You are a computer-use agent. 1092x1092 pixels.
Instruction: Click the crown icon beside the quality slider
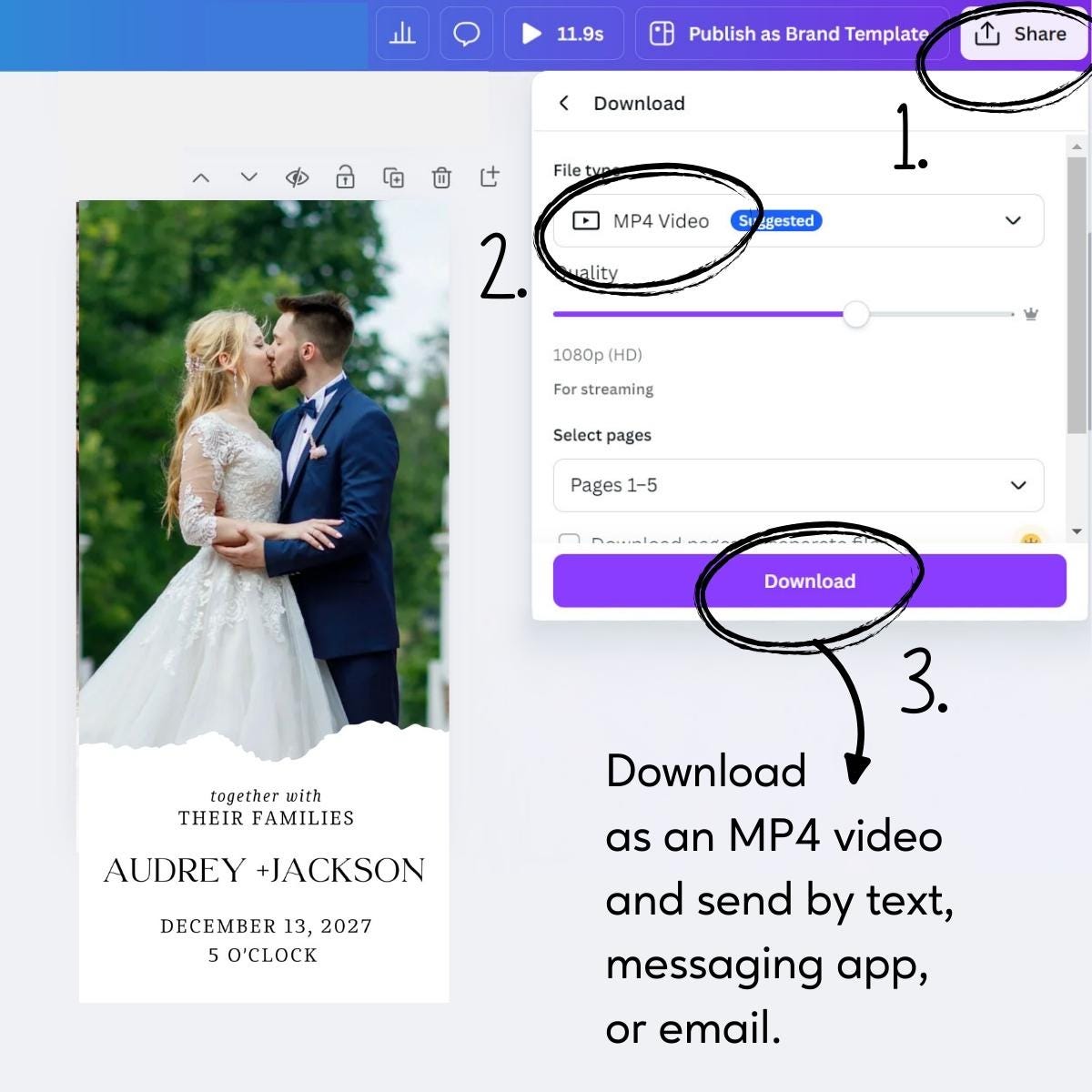(x=1029, y=314)
